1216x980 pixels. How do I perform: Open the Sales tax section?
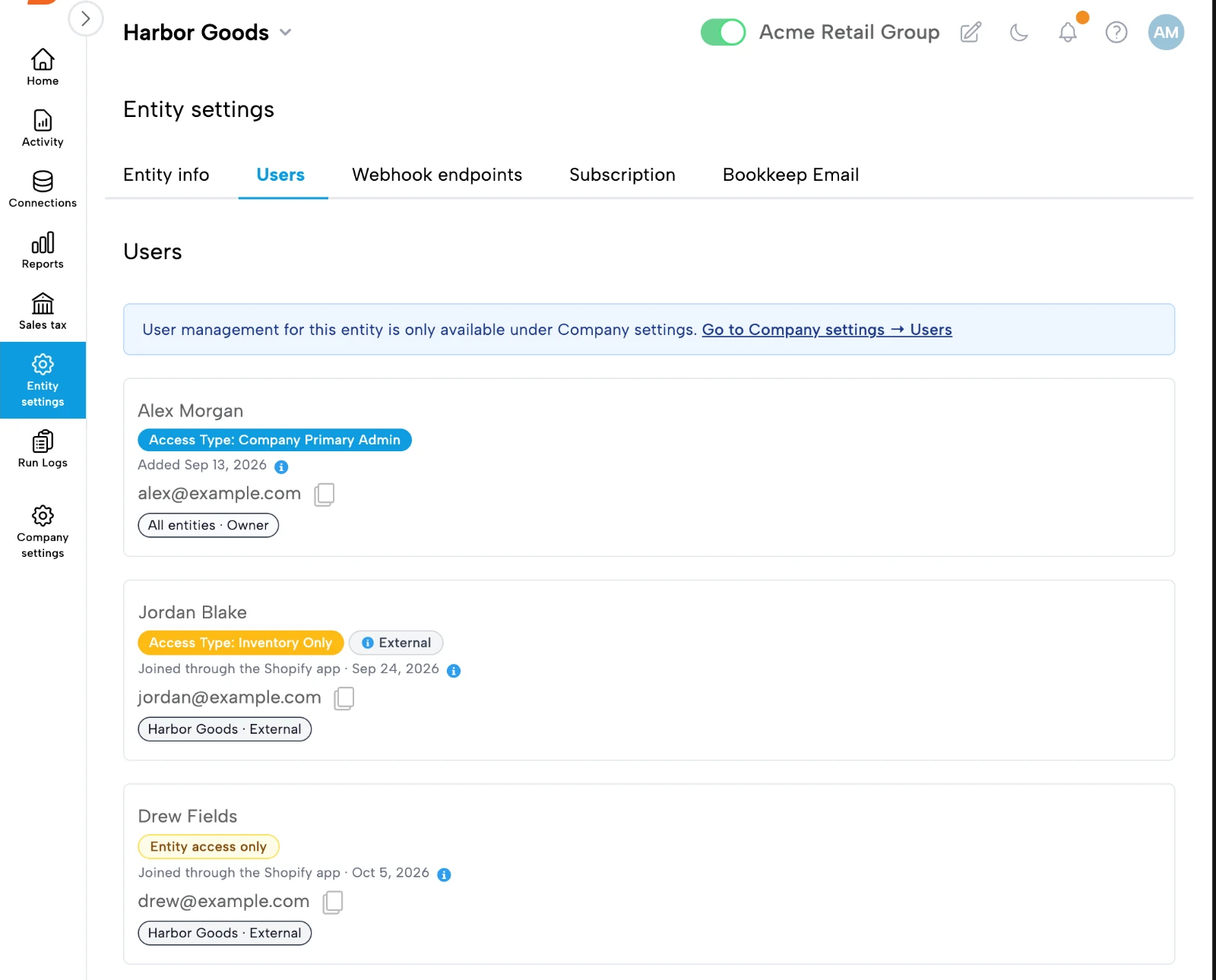click(43, 311)
